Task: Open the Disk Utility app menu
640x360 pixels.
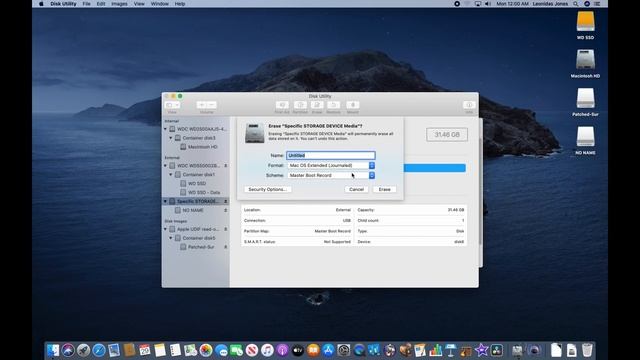Action: (x=63, y=4)
